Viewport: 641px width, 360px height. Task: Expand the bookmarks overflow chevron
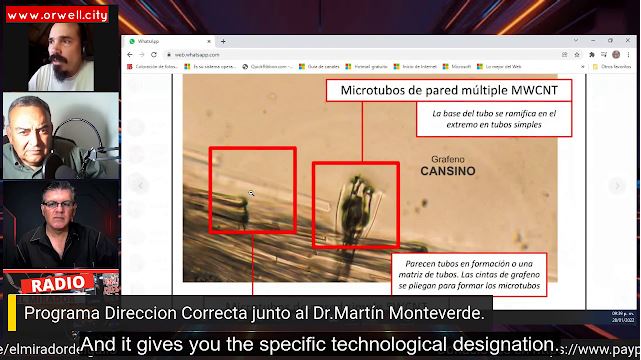583,67
